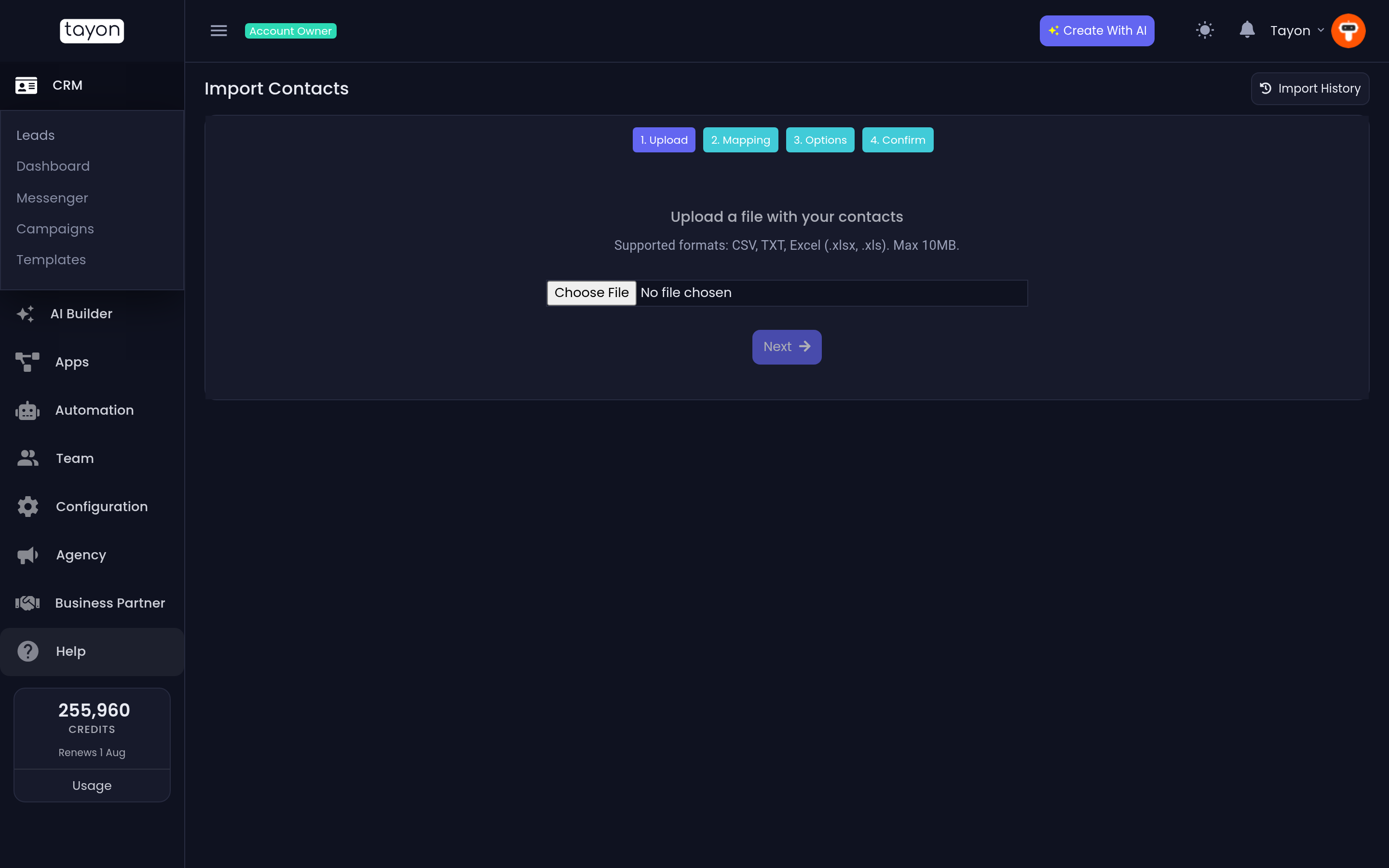Collapse the CRM section label
The width and height of the screenshot is (1389, 868).
point(68,85)
